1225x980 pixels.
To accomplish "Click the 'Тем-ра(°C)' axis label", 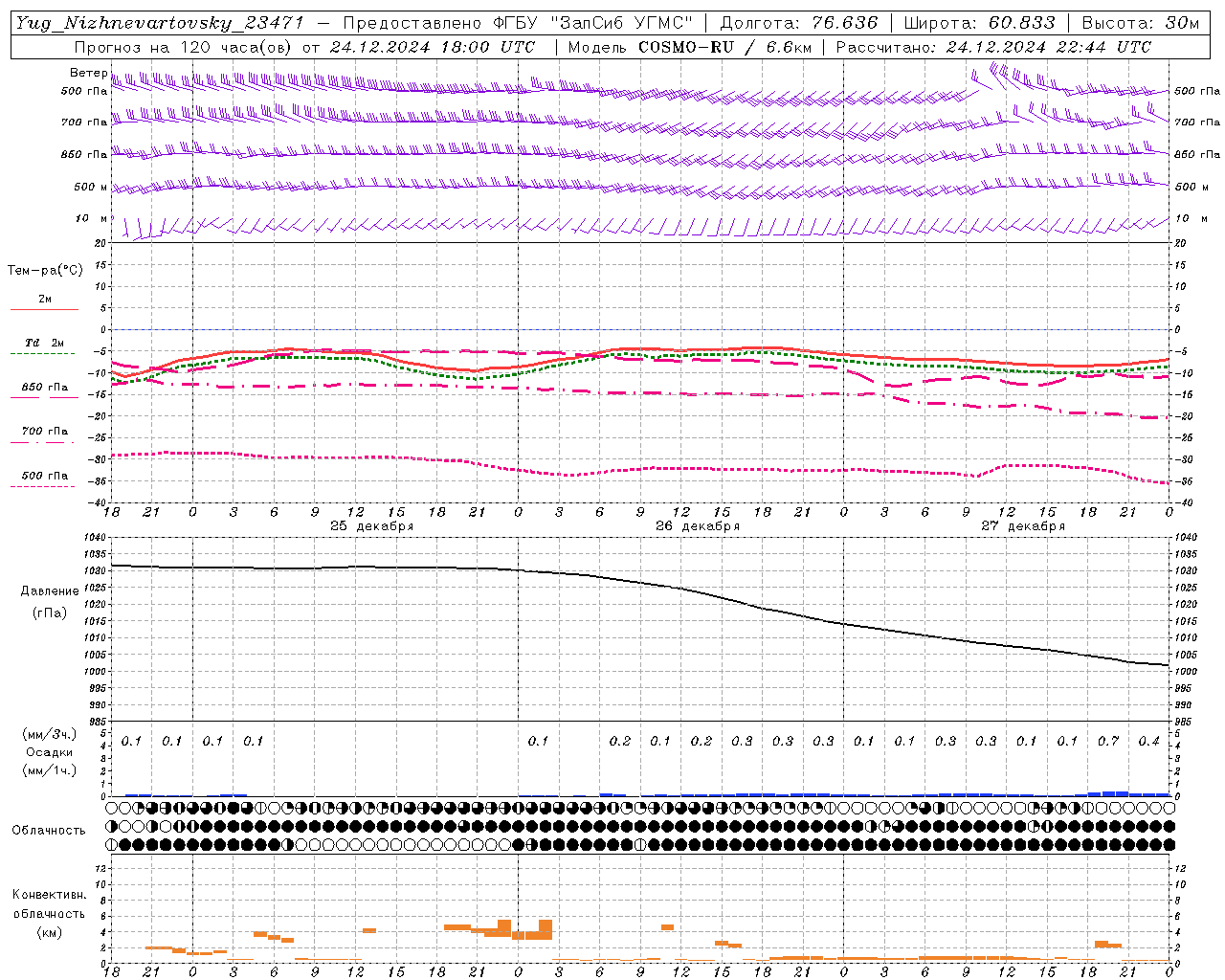I will [45, 271].
